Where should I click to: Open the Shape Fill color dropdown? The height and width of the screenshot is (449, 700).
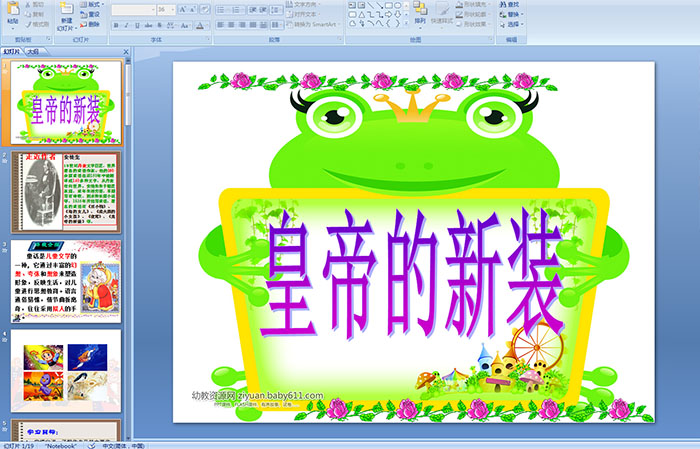click(474, 4)
